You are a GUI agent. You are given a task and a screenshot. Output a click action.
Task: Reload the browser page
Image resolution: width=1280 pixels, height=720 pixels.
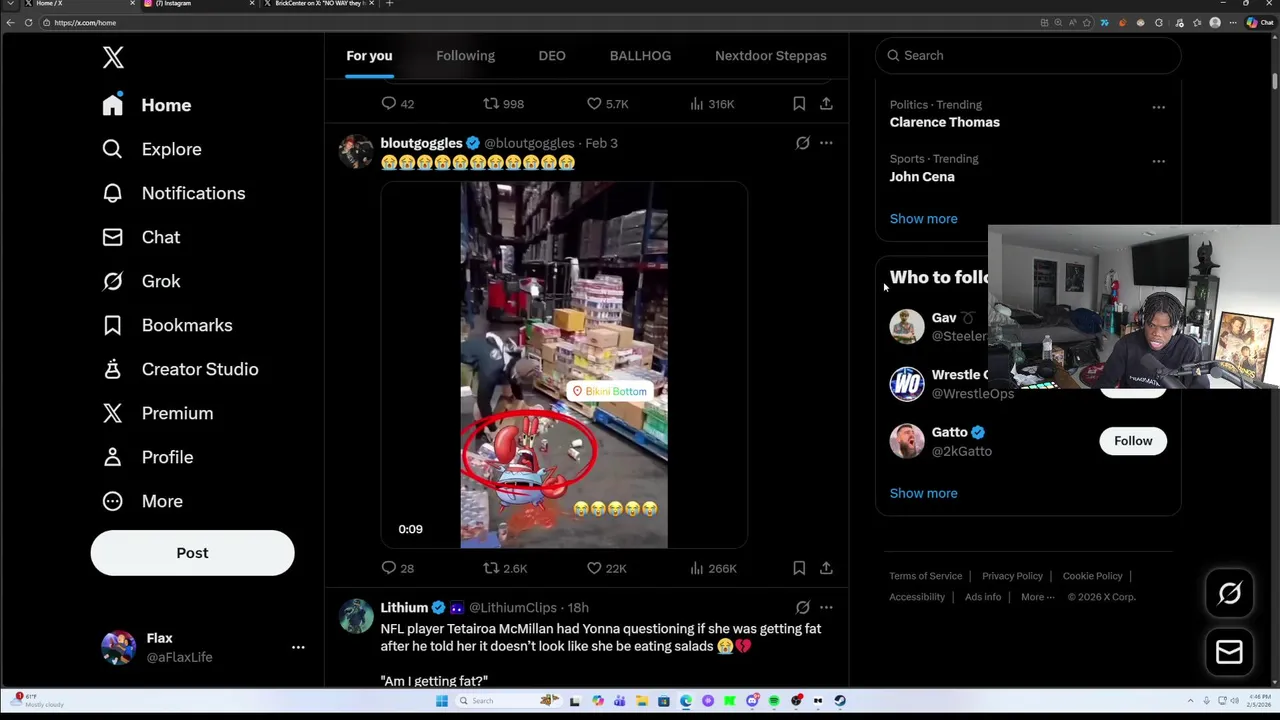tap(28, 22)
